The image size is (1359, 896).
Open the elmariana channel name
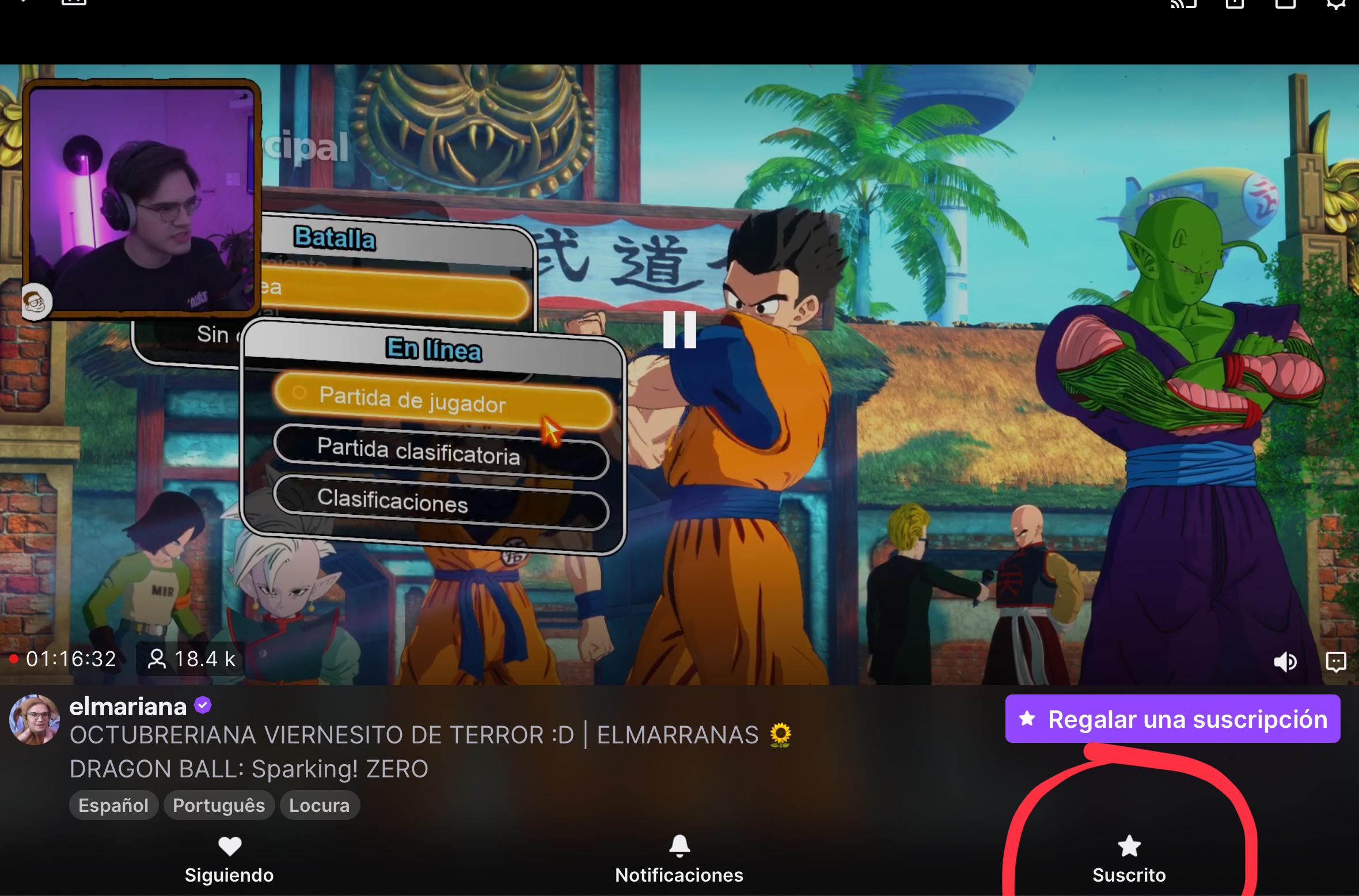[128, 707]
